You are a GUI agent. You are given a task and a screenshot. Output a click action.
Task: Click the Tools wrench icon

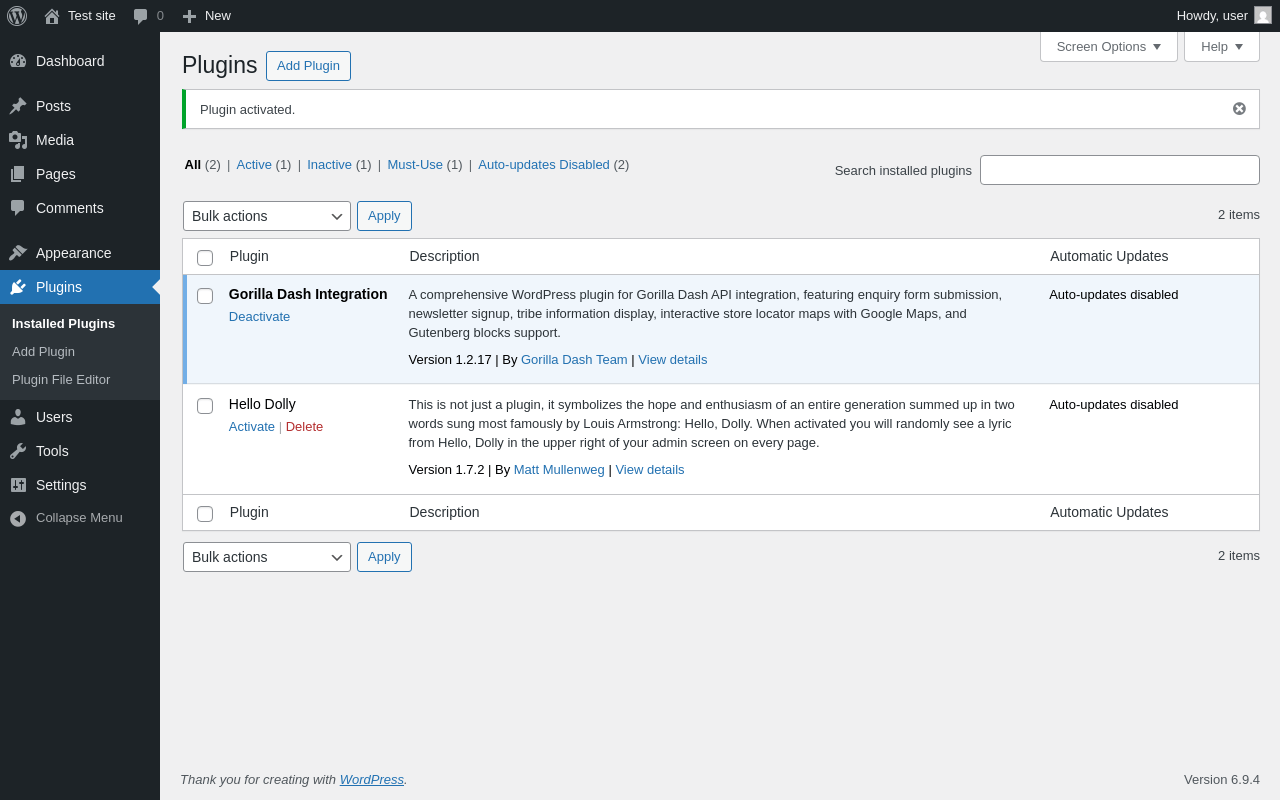(18, 451)
